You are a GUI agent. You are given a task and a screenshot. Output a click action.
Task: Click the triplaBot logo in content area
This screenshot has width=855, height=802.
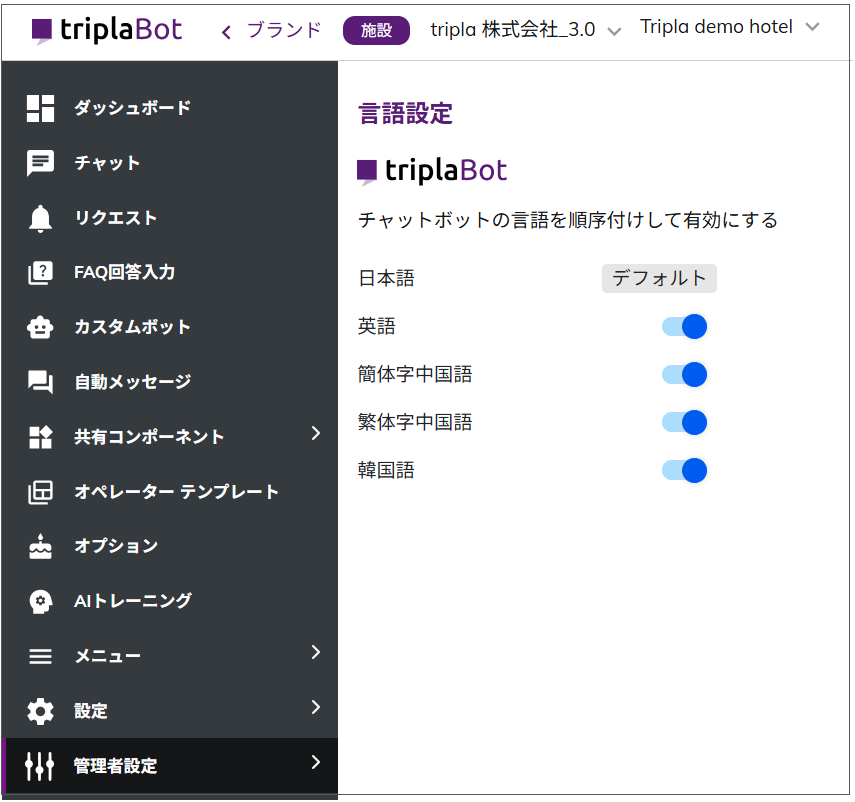(432, 171)
